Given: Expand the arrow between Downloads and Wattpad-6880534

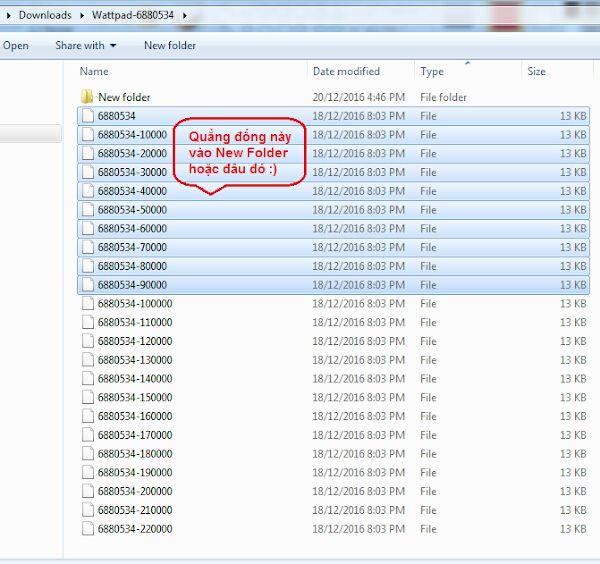Looking at the screenshot, I should (x=81, y=15).
